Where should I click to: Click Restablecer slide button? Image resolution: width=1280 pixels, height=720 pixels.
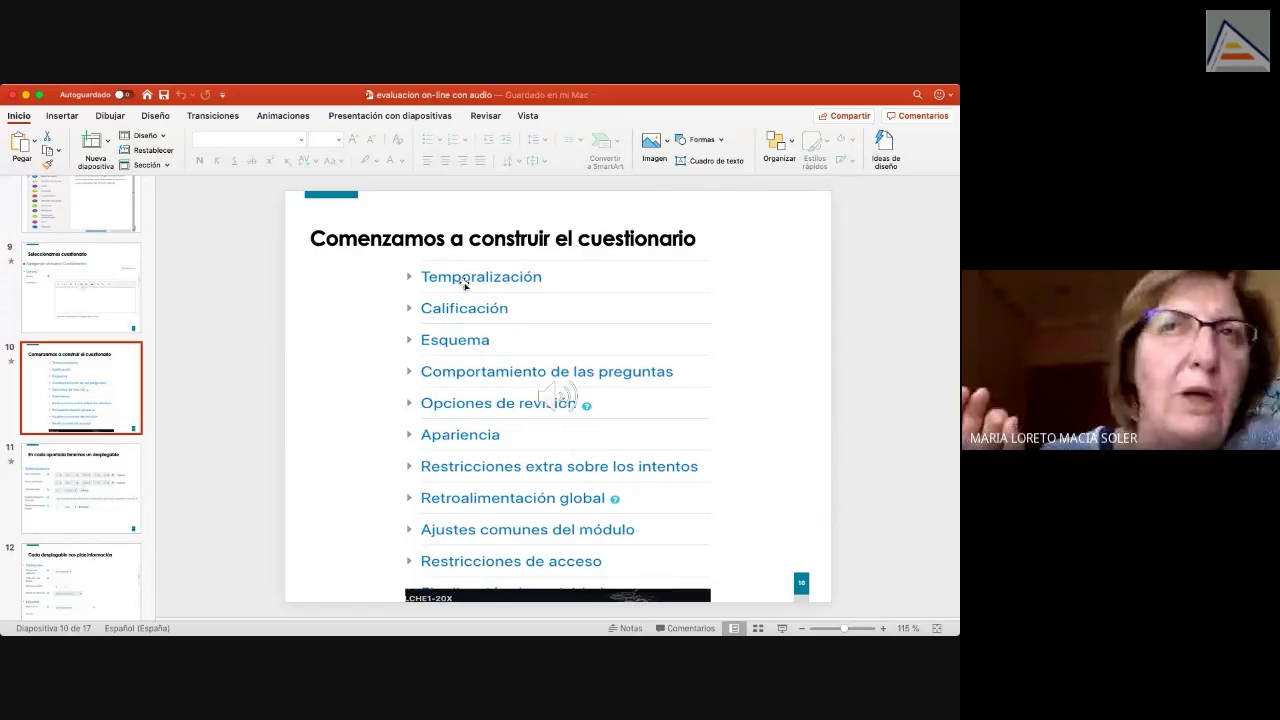146,150
